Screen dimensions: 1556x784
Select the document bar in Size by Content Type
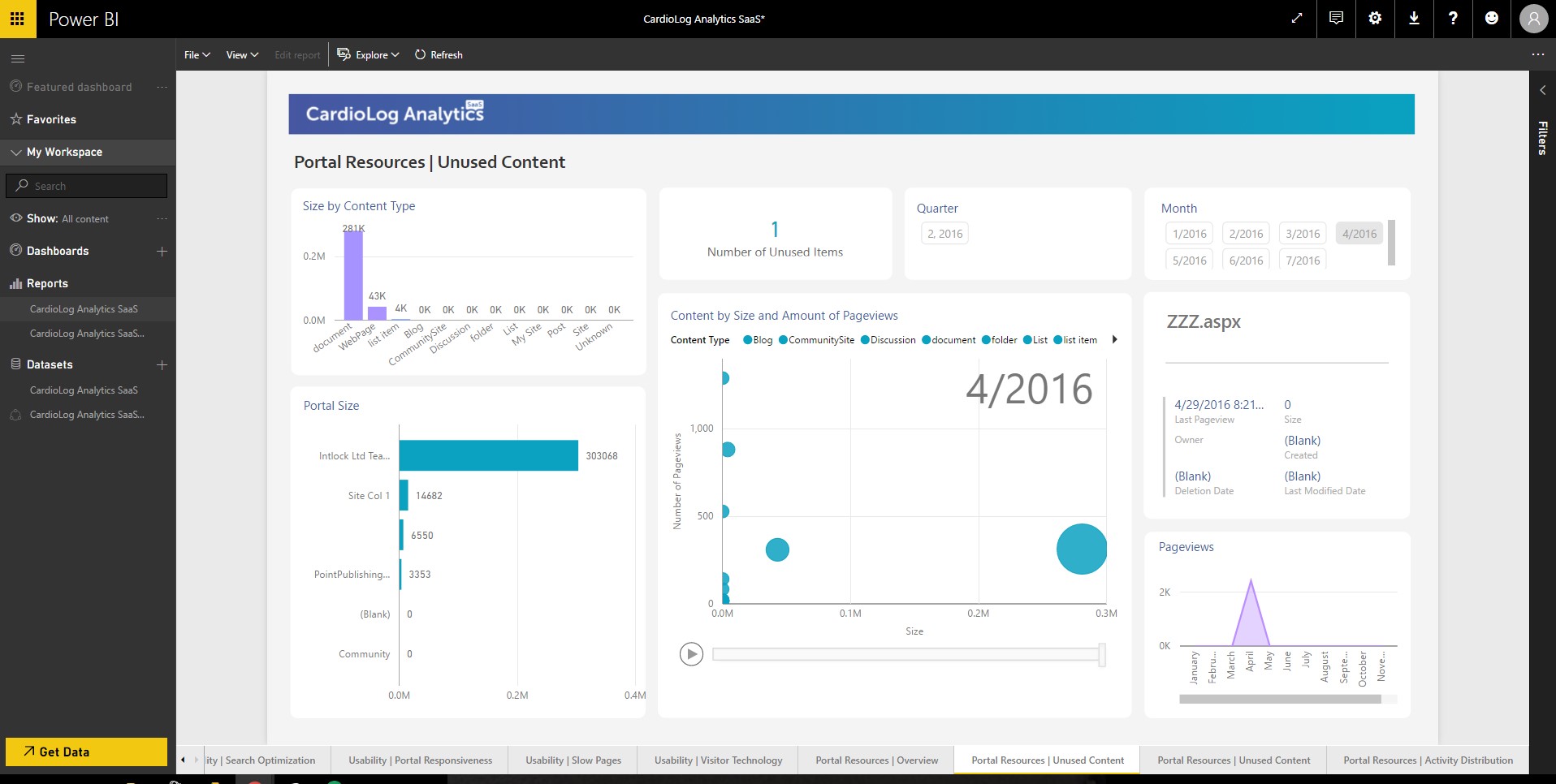tap(353, 275)
